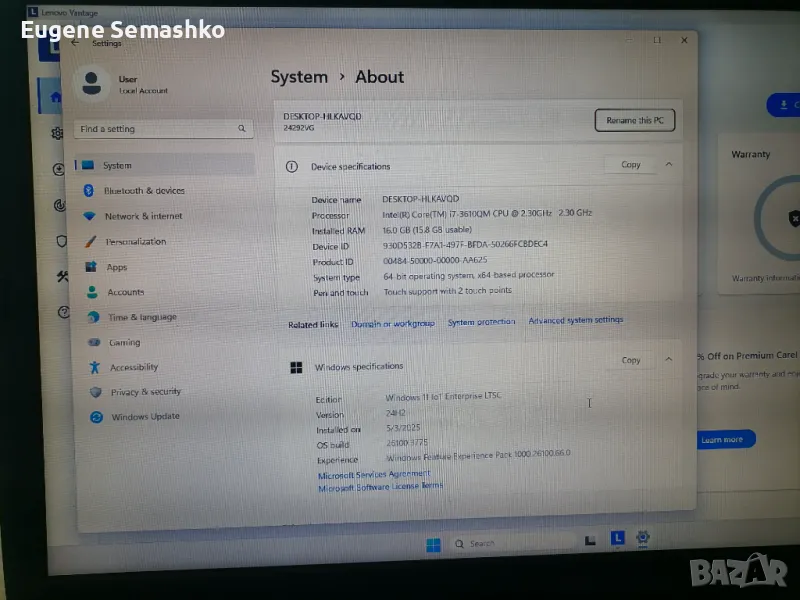Screen dimensions: 800x600
Task: Click the Windows Start button on taskbar
Action: click(x=433, y=545)
